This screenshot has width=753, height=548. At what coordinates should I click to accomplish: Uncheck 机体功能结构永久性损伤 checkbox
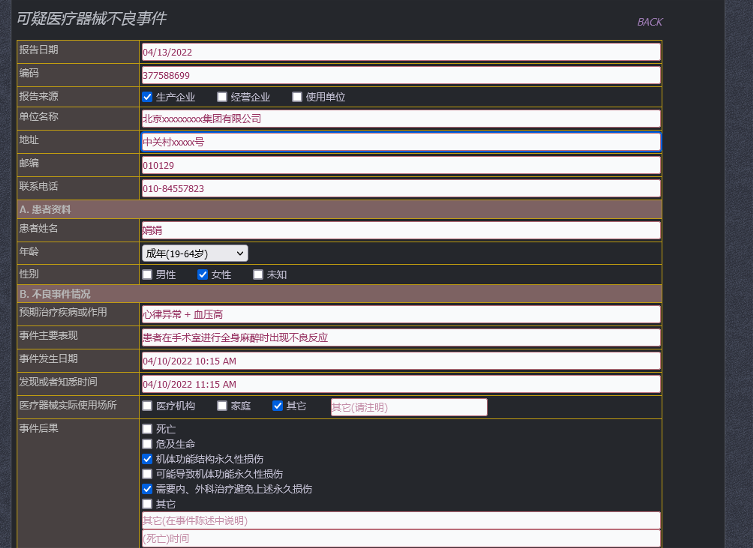[147, 459]
